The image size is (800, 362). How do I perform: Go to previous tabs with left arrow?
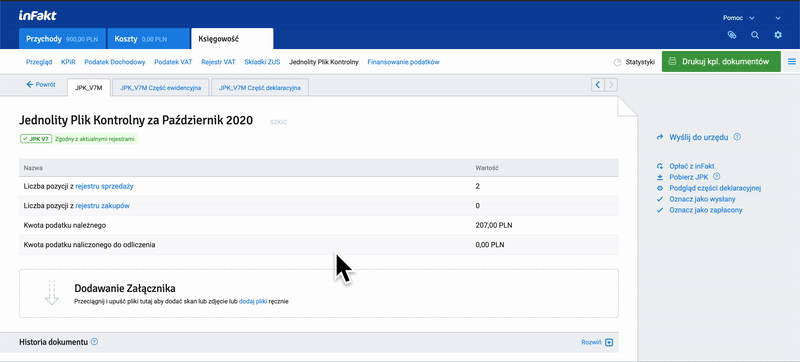point(598,85)
